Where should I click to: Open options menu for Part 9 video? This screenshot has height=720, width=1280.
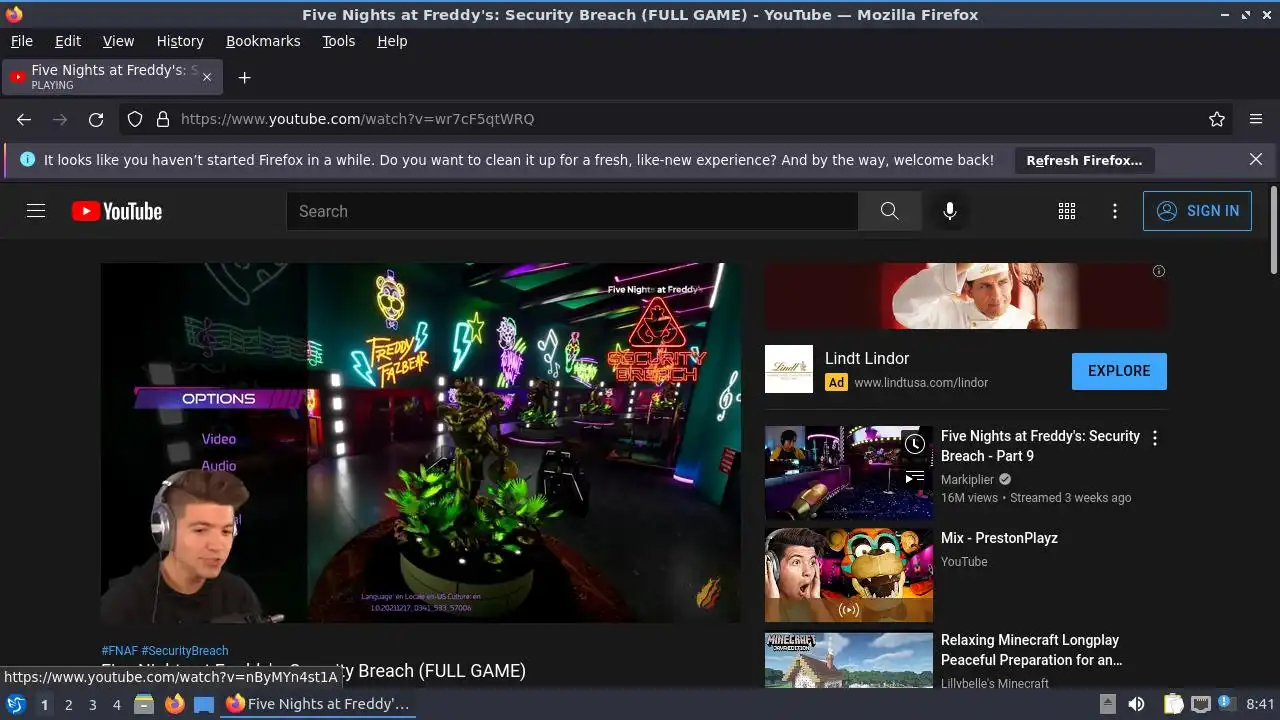1155,438
